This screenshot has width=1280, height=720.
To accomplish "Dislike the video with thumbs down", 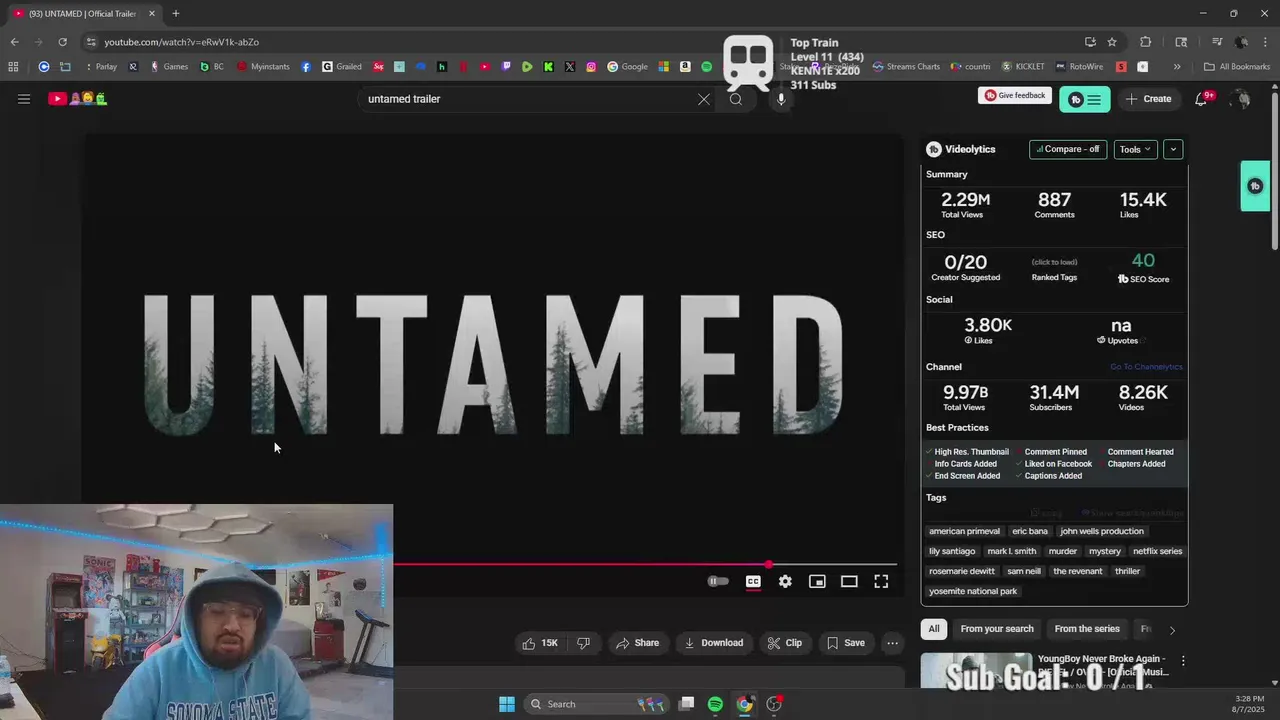I will pos(583,643).
